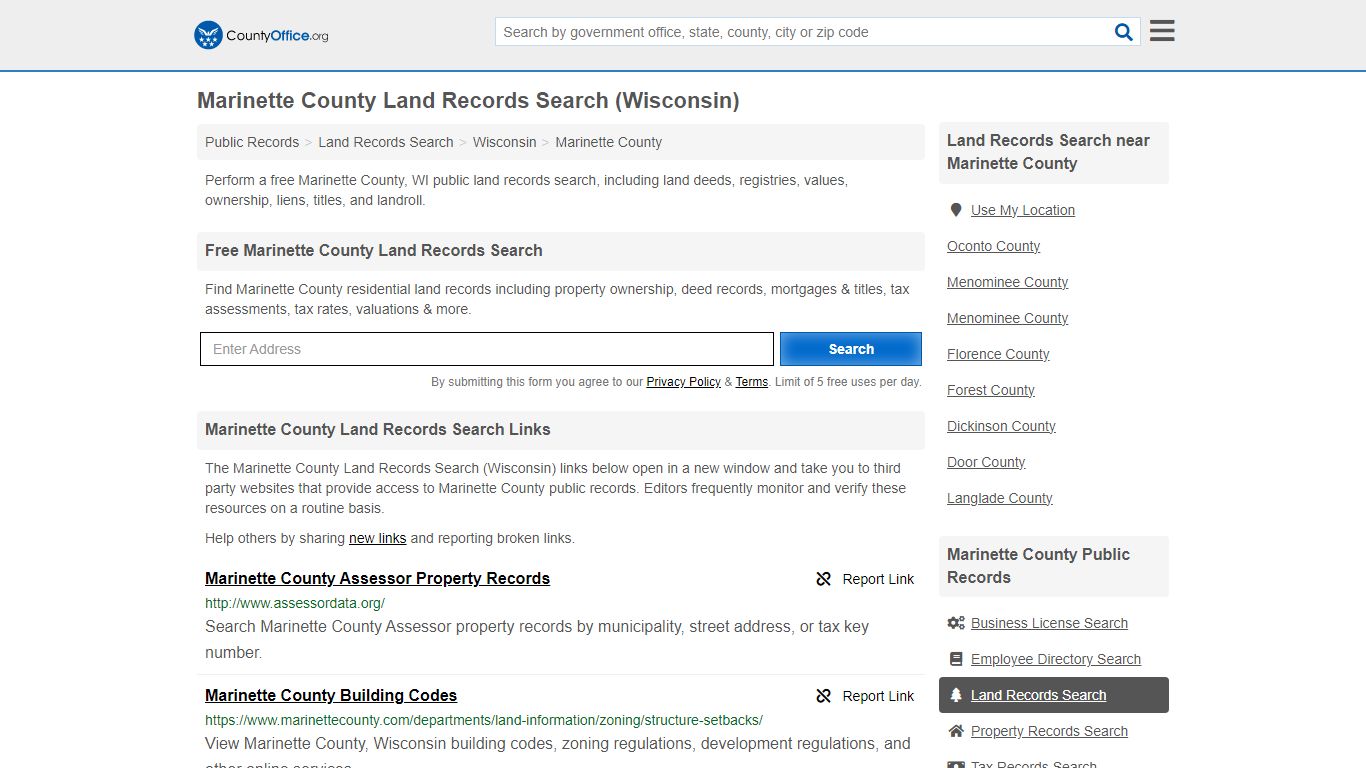
Task: Open the Land Records Search breadcrumb
Action: (x=386, y=142)
